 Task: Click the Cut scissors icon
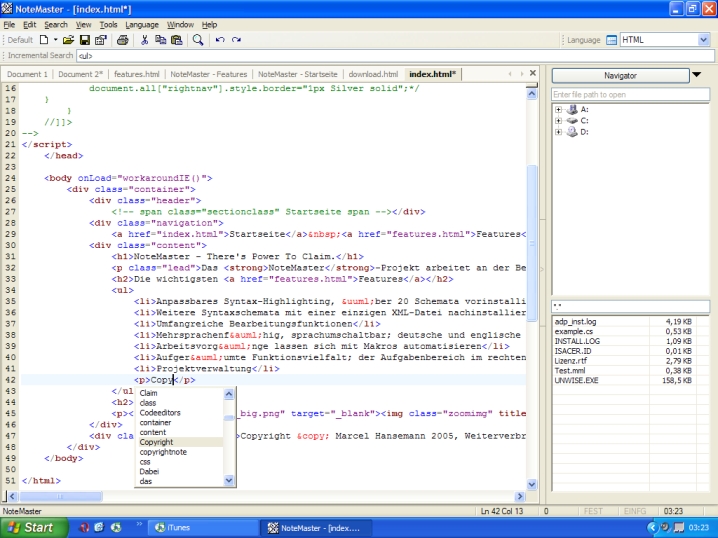[145, 40]
